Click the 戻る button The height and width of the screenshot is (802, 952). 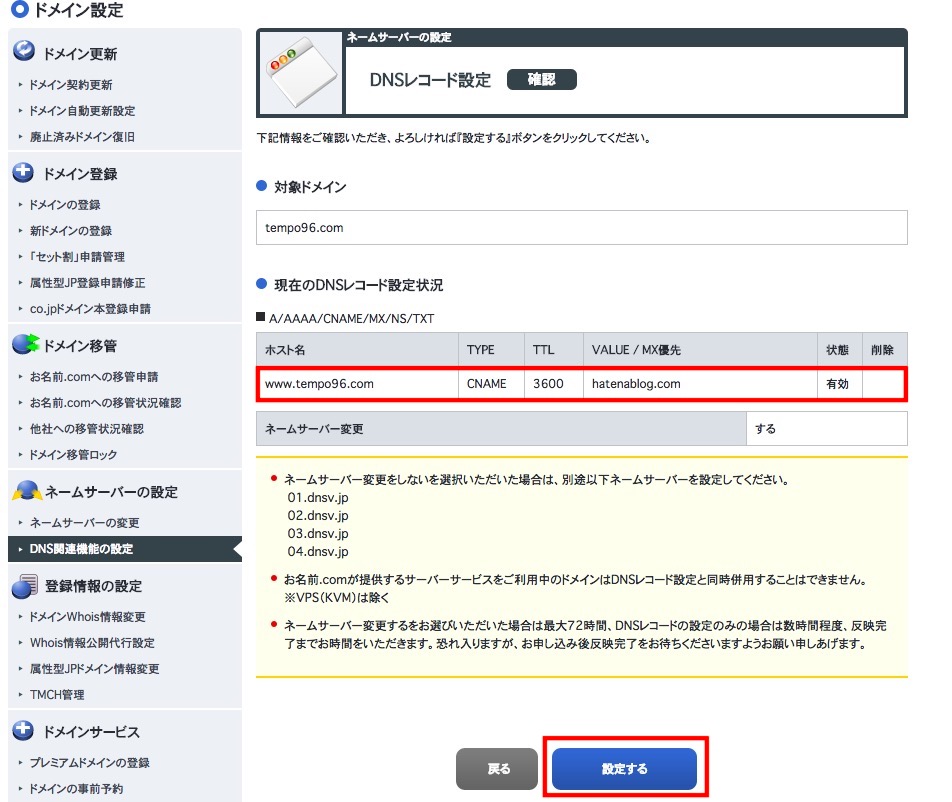click(x=497, y=769)
